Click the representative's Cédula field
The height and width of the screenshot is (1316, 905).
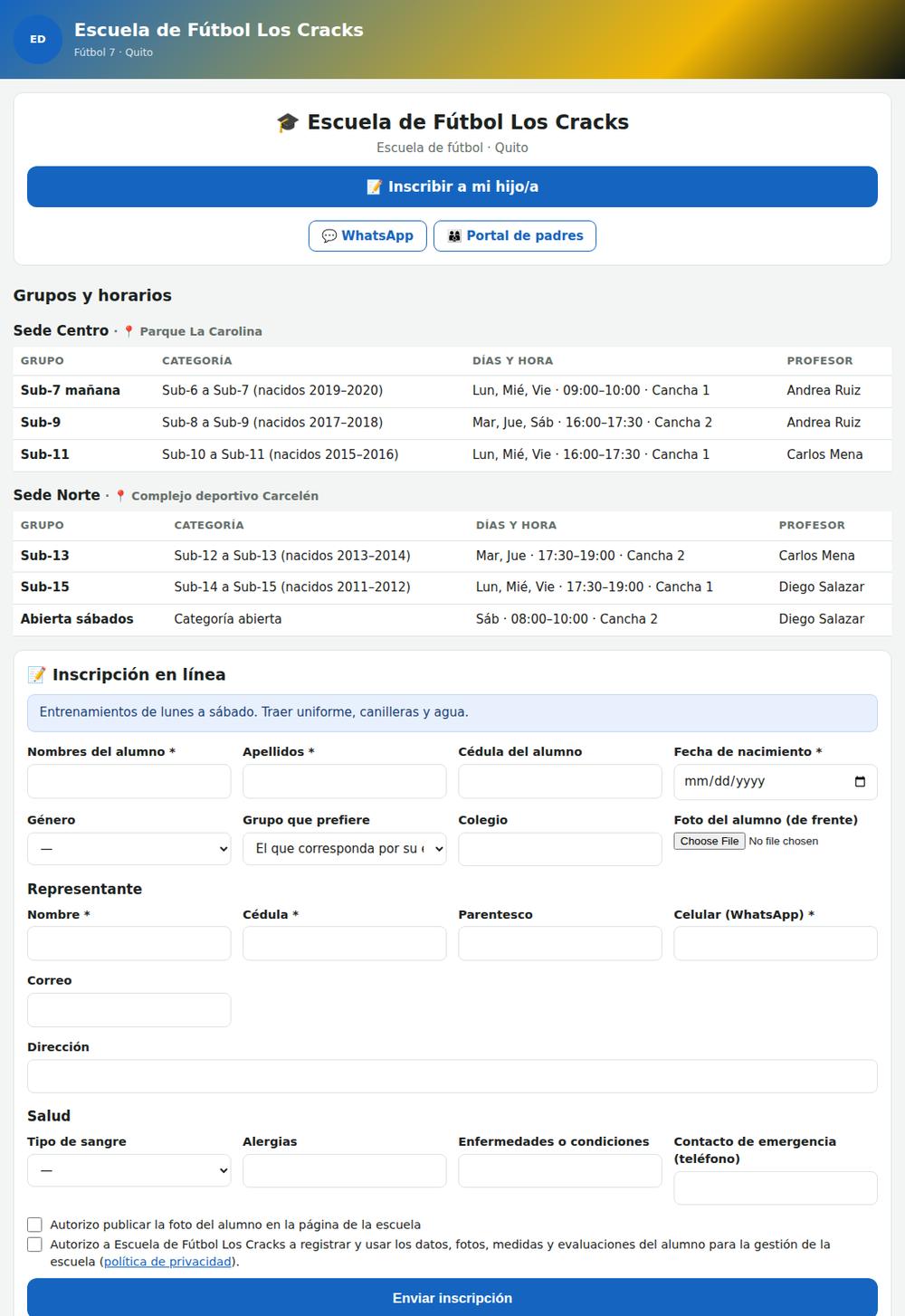(345, 943)
